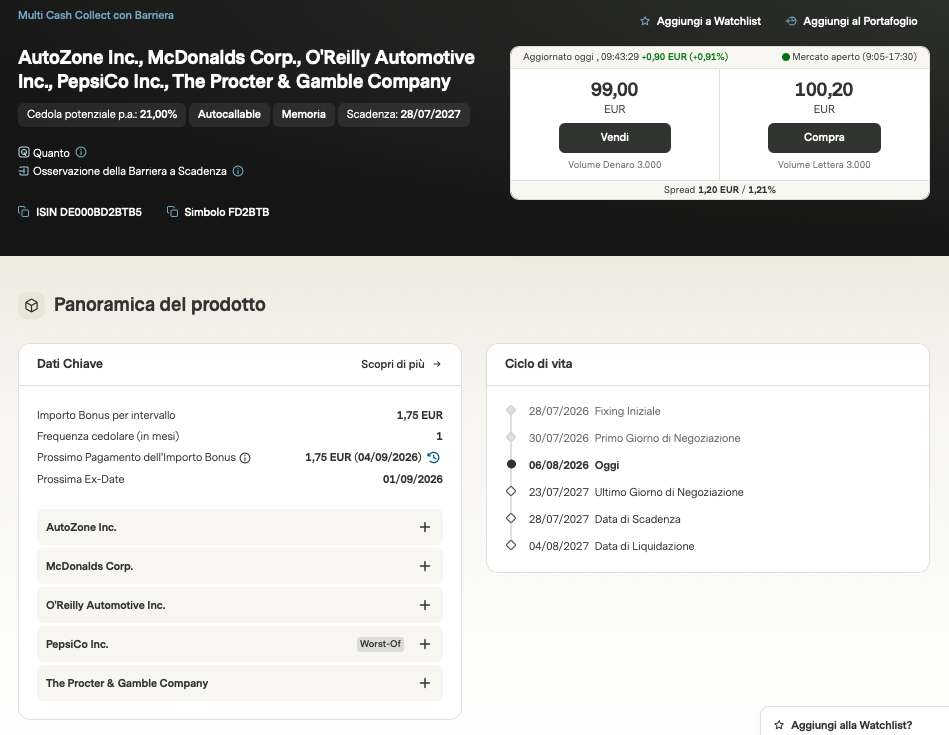Click the Memoria tag
The image size is (949, 735).
(x=303, y=114)
